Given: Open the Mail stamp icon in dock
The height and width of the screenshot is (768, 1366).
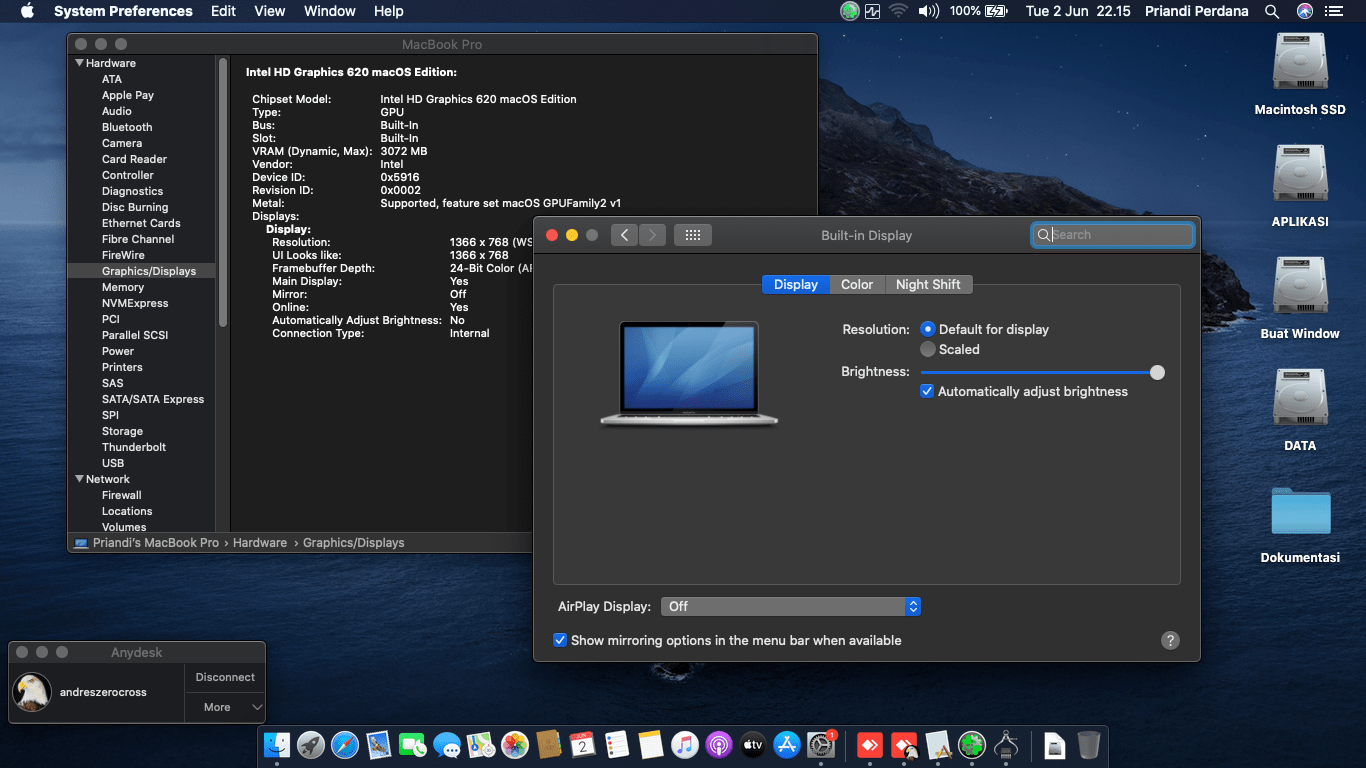Looking at the screenshot, I should 378,745.
